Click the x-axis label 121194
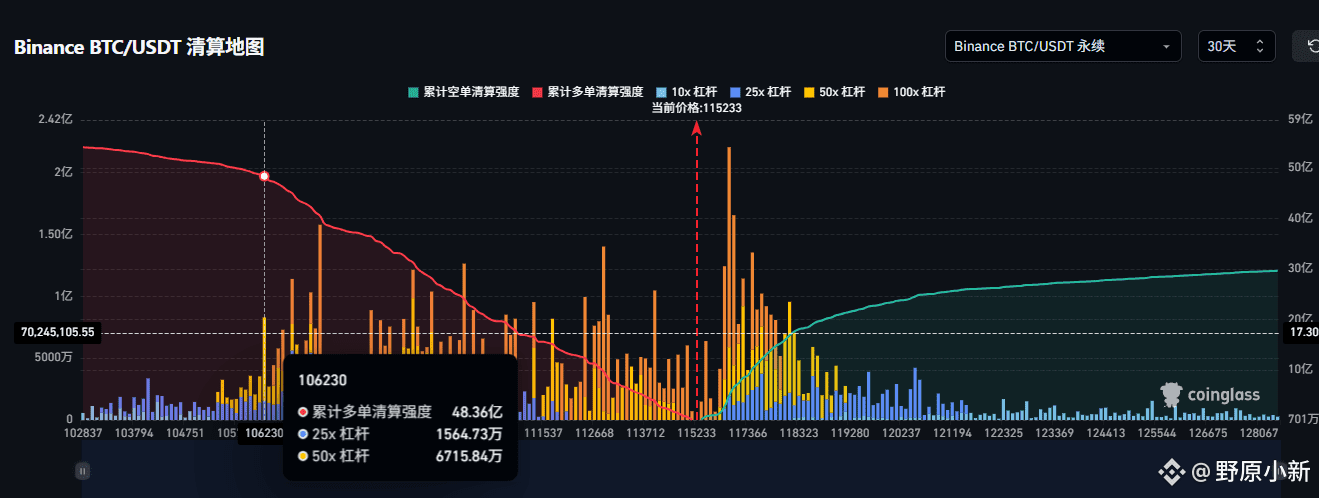Image resolution: width=1319 pixels, height=498 pixels. click(x=952, y=433)
